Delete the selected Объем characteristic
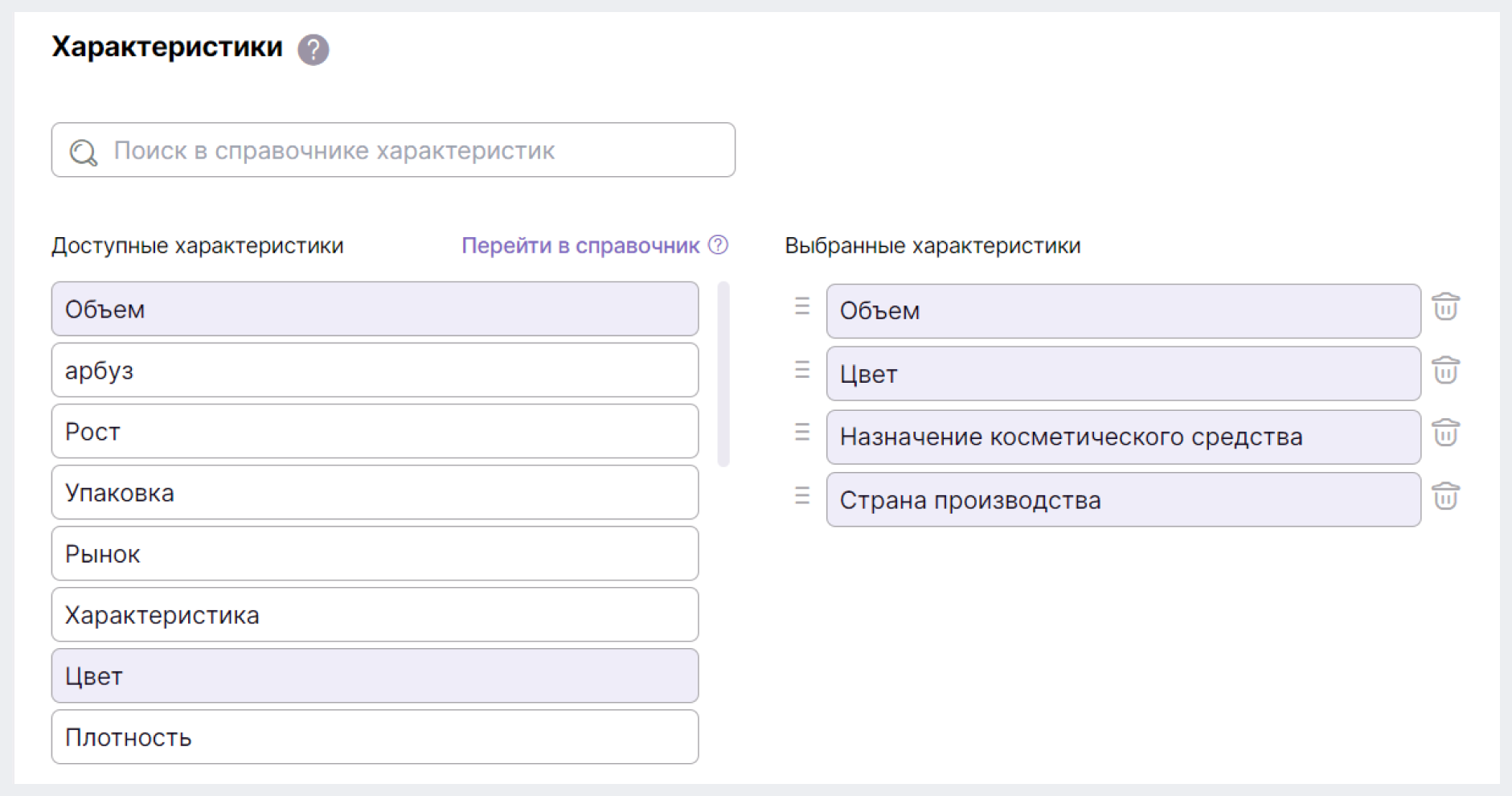Screen dimensions: 1512x796 tap(1445, 306)
